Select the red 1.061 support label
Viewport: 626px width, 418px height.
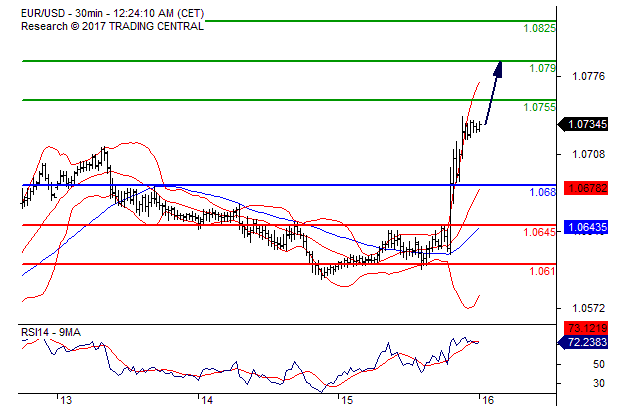tap(542, 271)
